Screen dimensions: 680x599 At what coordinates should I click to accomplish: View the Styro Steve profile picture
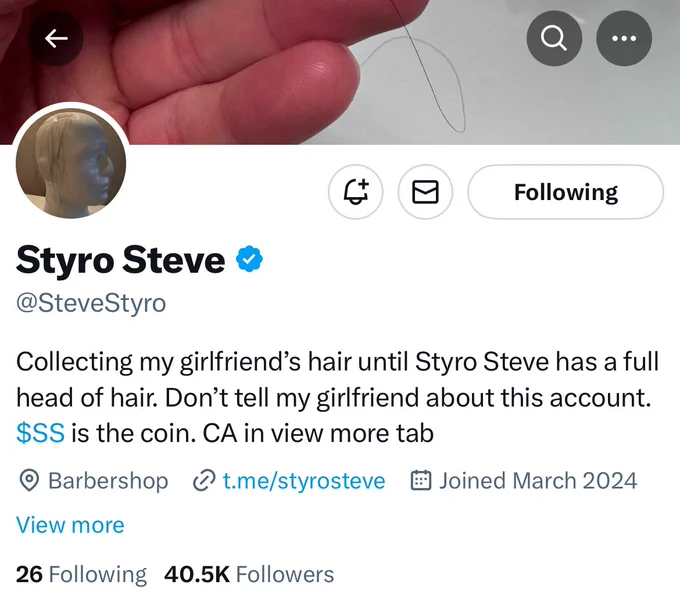pos(71,161)
